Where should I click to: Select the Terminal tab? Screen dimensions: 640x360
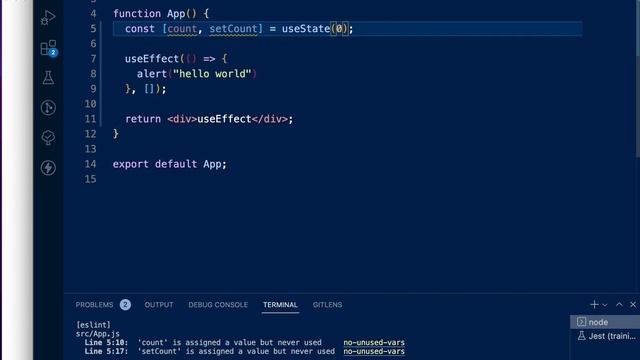280,305
